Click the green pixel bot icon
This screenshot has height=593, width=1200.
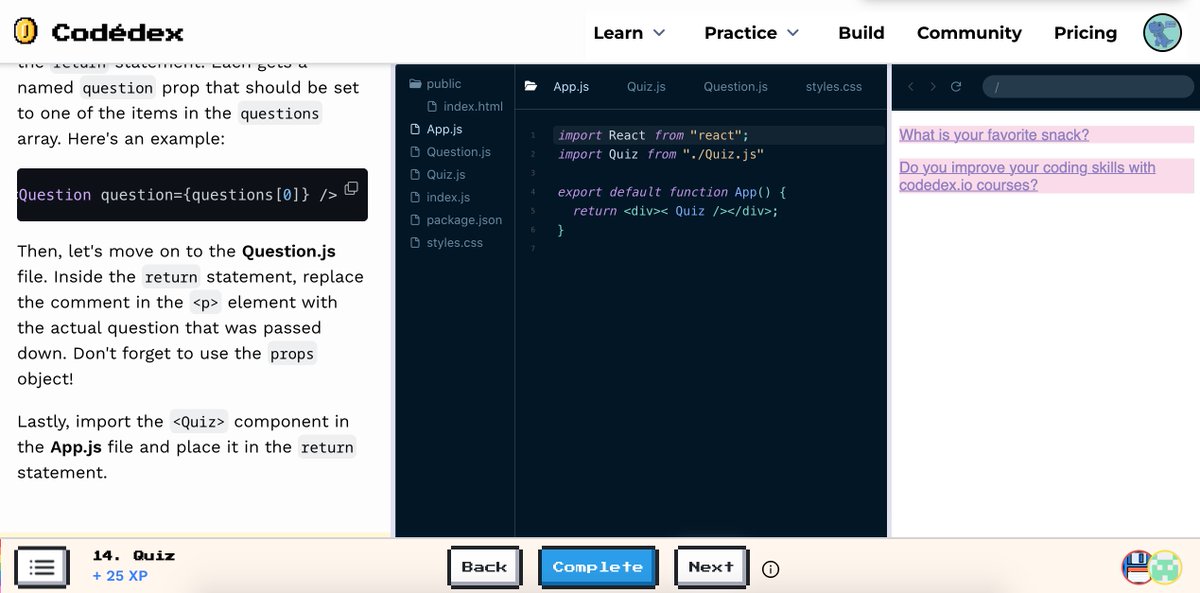1167,567
